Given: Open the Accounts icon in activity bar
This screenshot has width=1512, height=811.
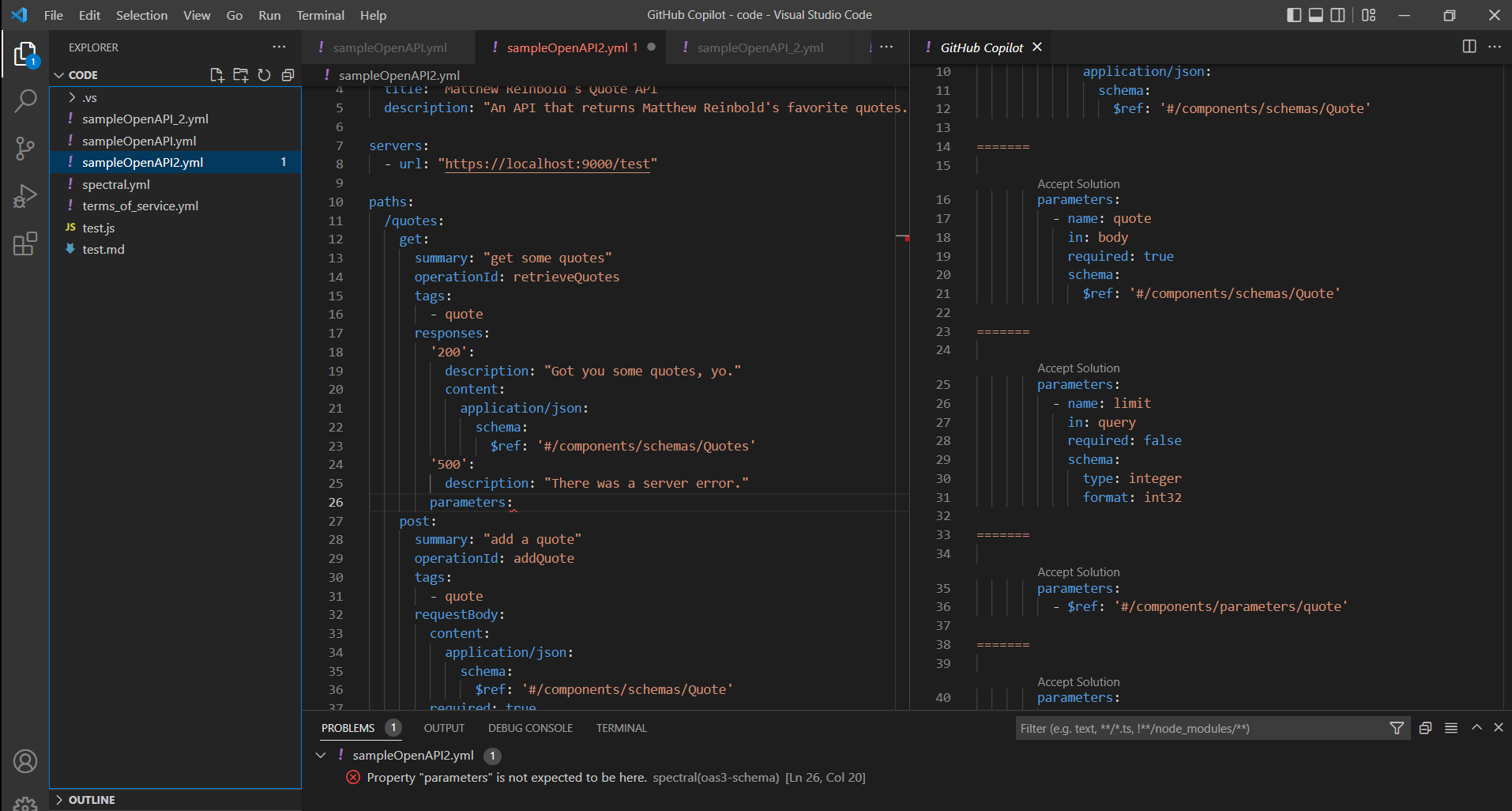Looking at the screenshot, I should coord(25,761).
